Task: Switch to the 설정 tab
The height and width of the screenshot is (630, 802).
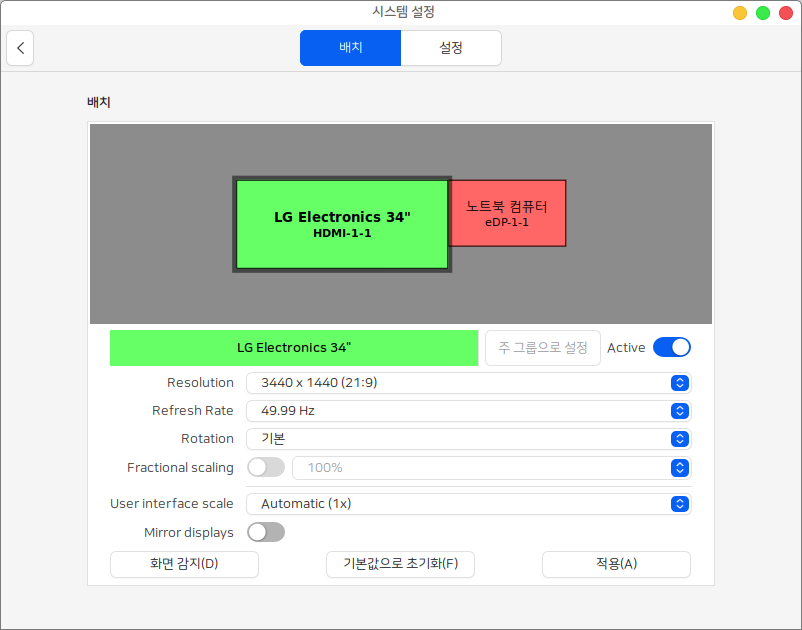Action: coord(451,48)
